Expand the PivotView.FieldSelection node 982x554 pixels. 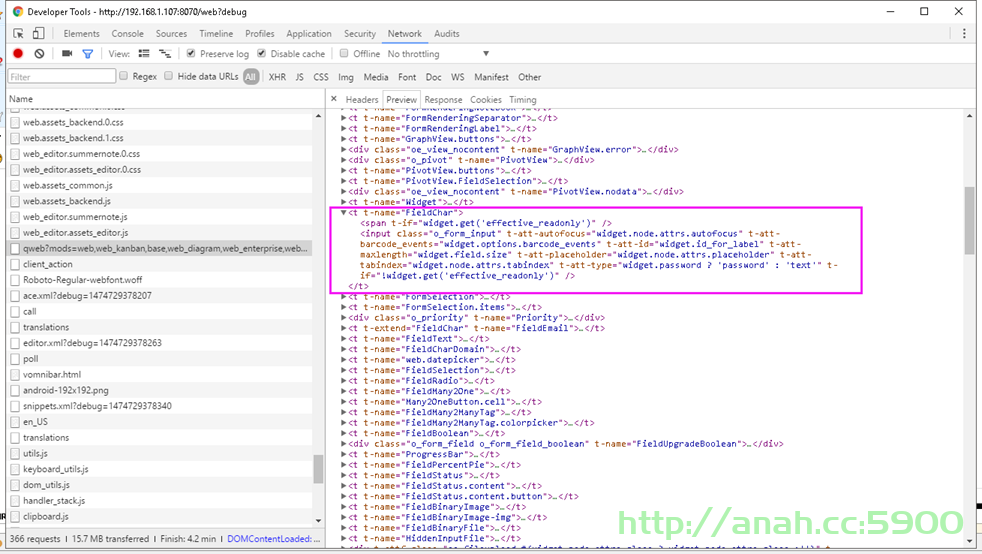point(343,181)
